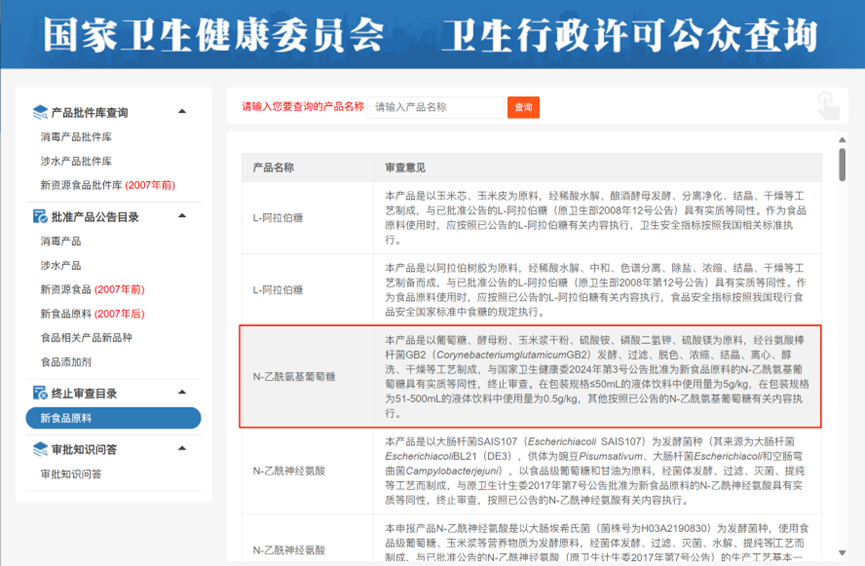Click the 产品批件库查询 section title

point(89,113)
